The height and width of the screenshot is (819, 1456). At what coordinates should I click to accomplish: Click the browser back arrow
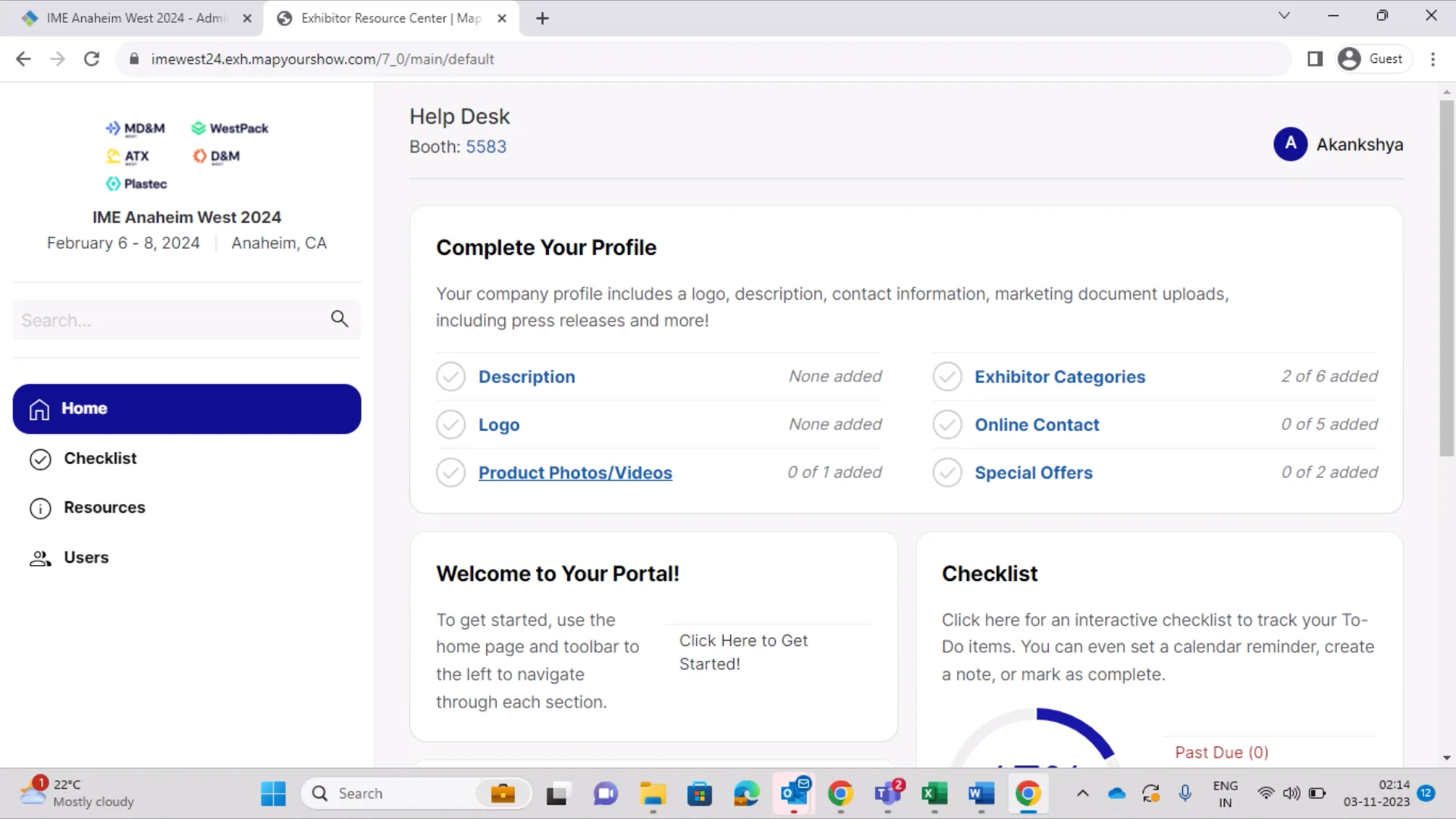pyautogui.click(x=24, y=59)
